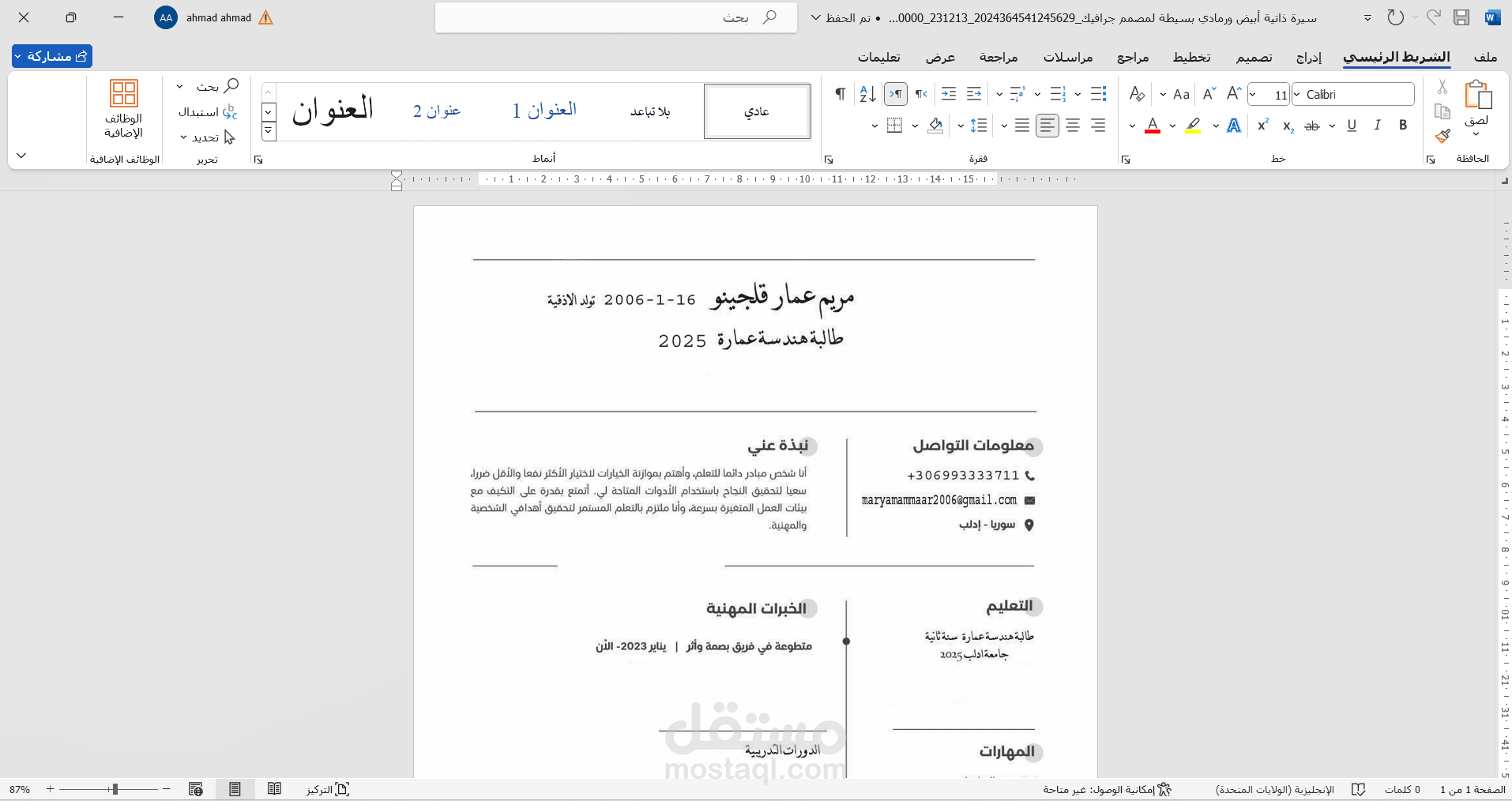Viewport: 1512px width, 801px height.
Task: Toggle Superscript formatting
Action: point(1262,125)
